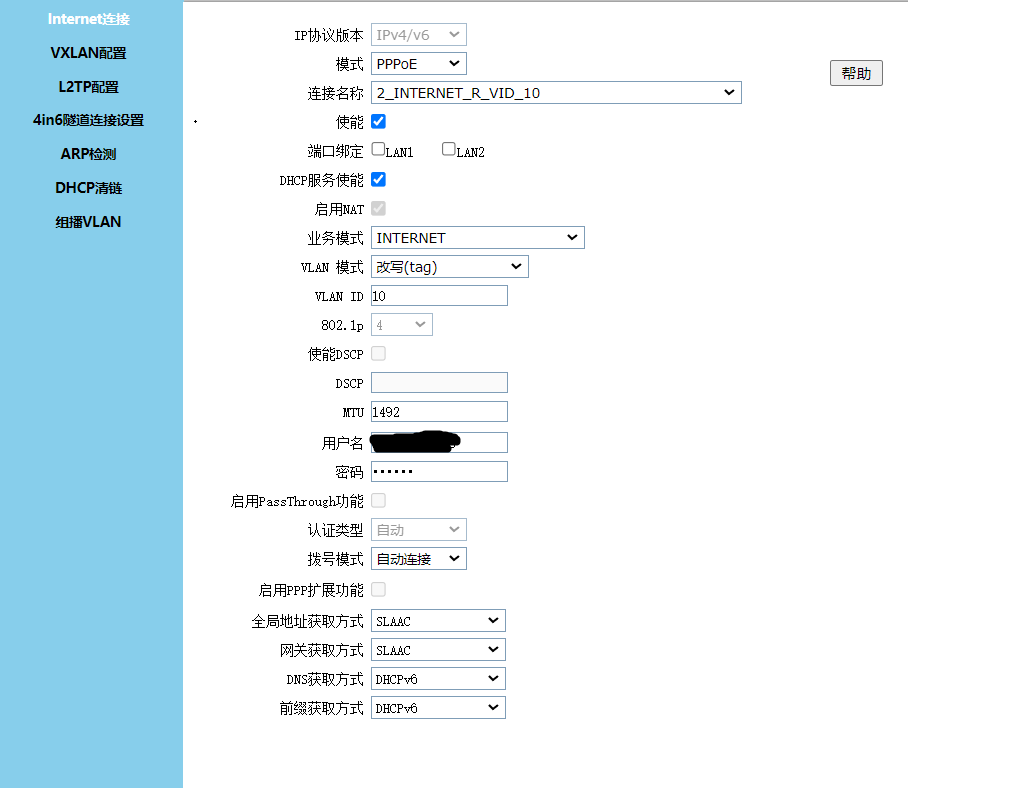Open DHCP清链 sidebar entry
Screen dimensions: 1029x788
coord(89,188)
